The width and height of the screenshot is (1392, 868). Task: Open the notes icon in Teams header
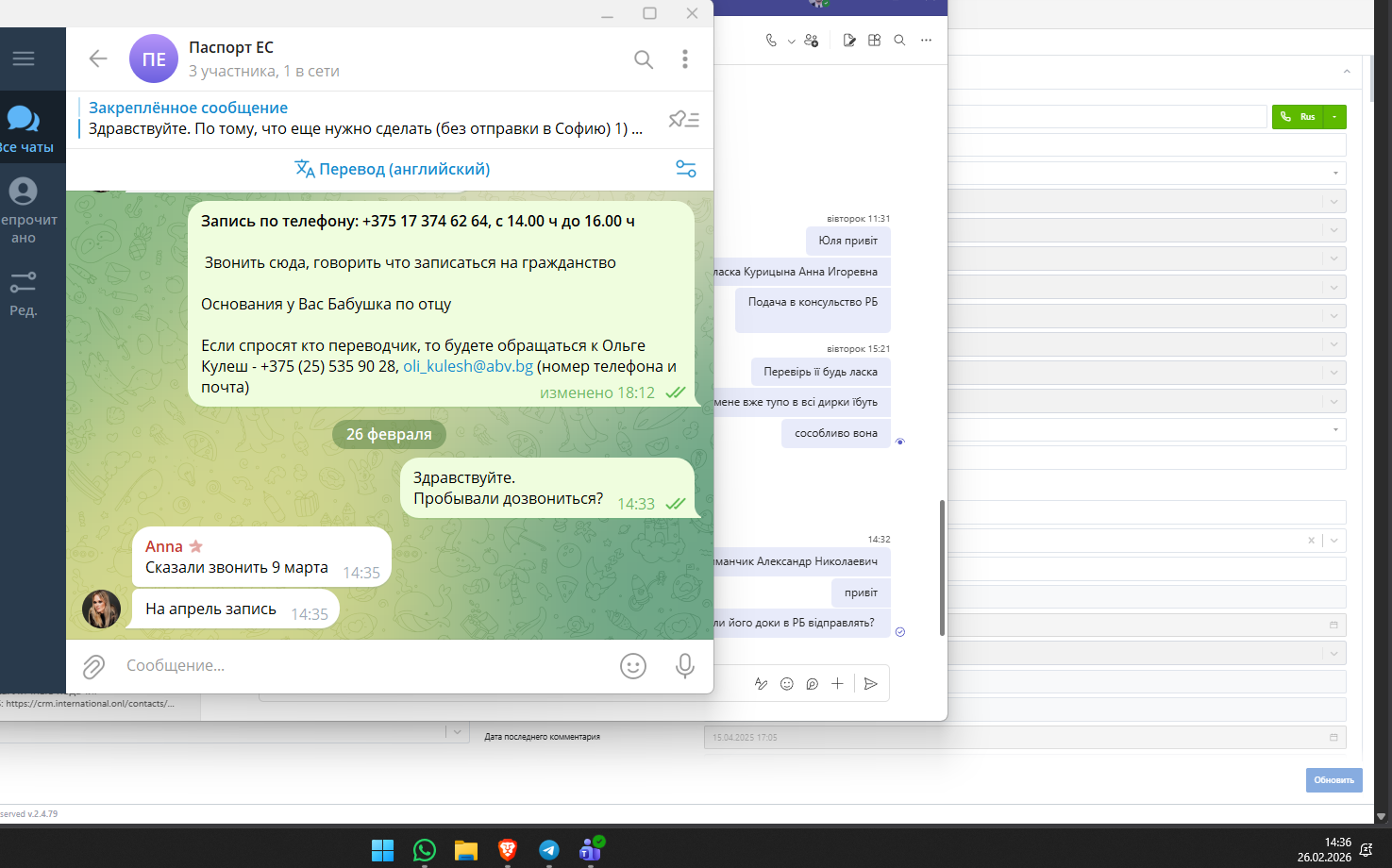click(x=849, y=41)
